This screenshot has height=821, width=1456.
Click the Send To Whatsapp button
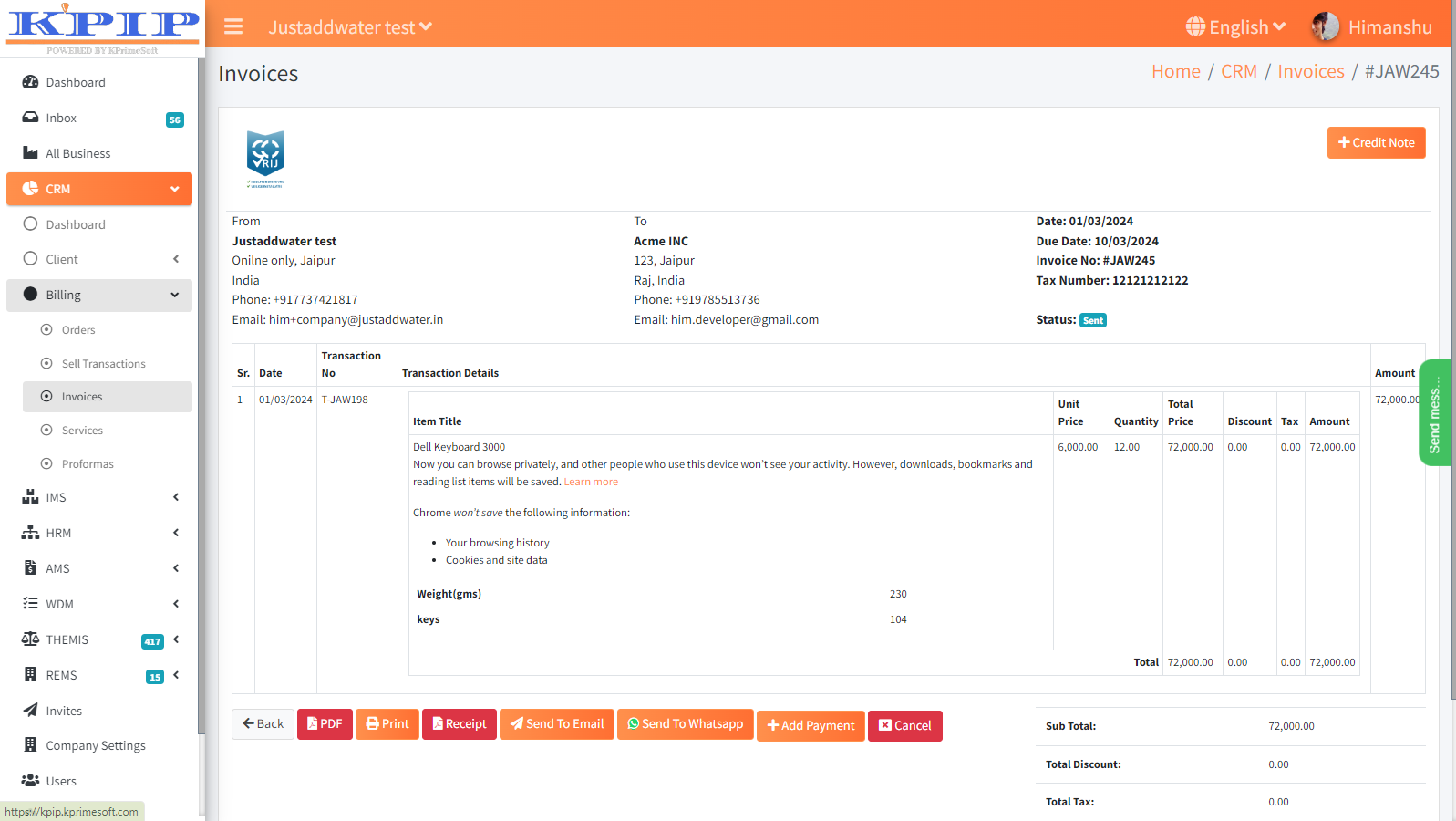(x=685, y=724)
